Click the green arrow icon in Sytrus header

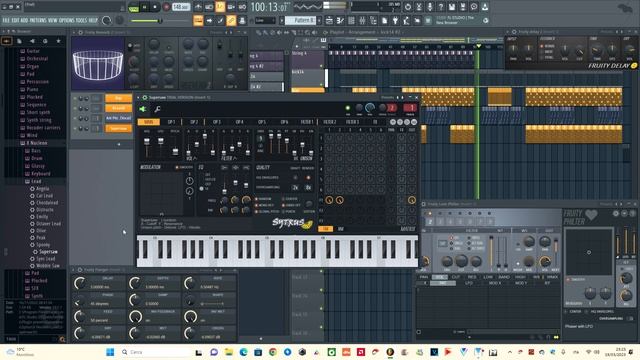[x=143, y=109]
